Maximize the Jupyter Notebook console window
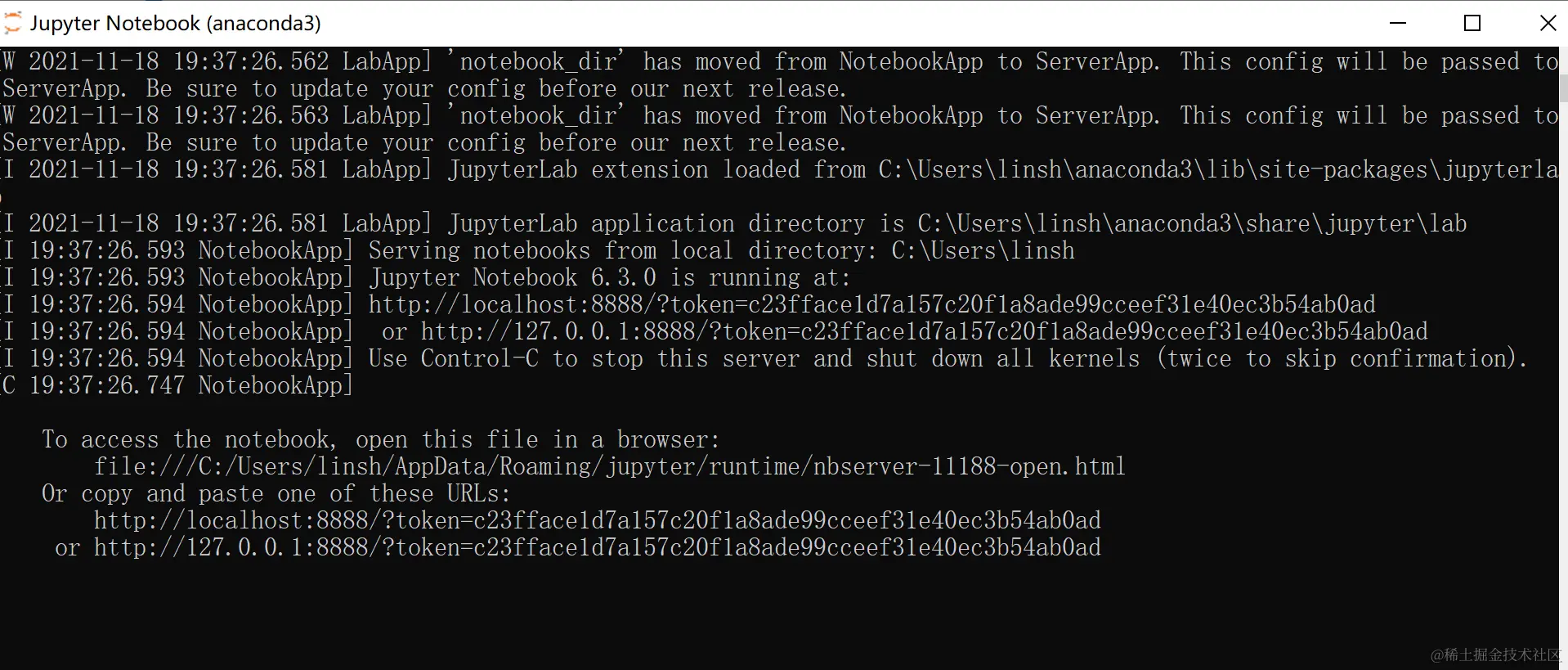This screenshot has height=670, width=1568. (1472, 23)
